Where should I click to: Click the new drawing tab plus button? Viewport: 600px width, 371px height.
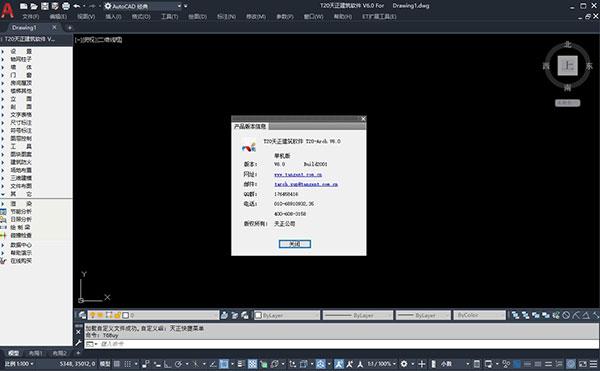pyautogui.click(x=70, y=28)
